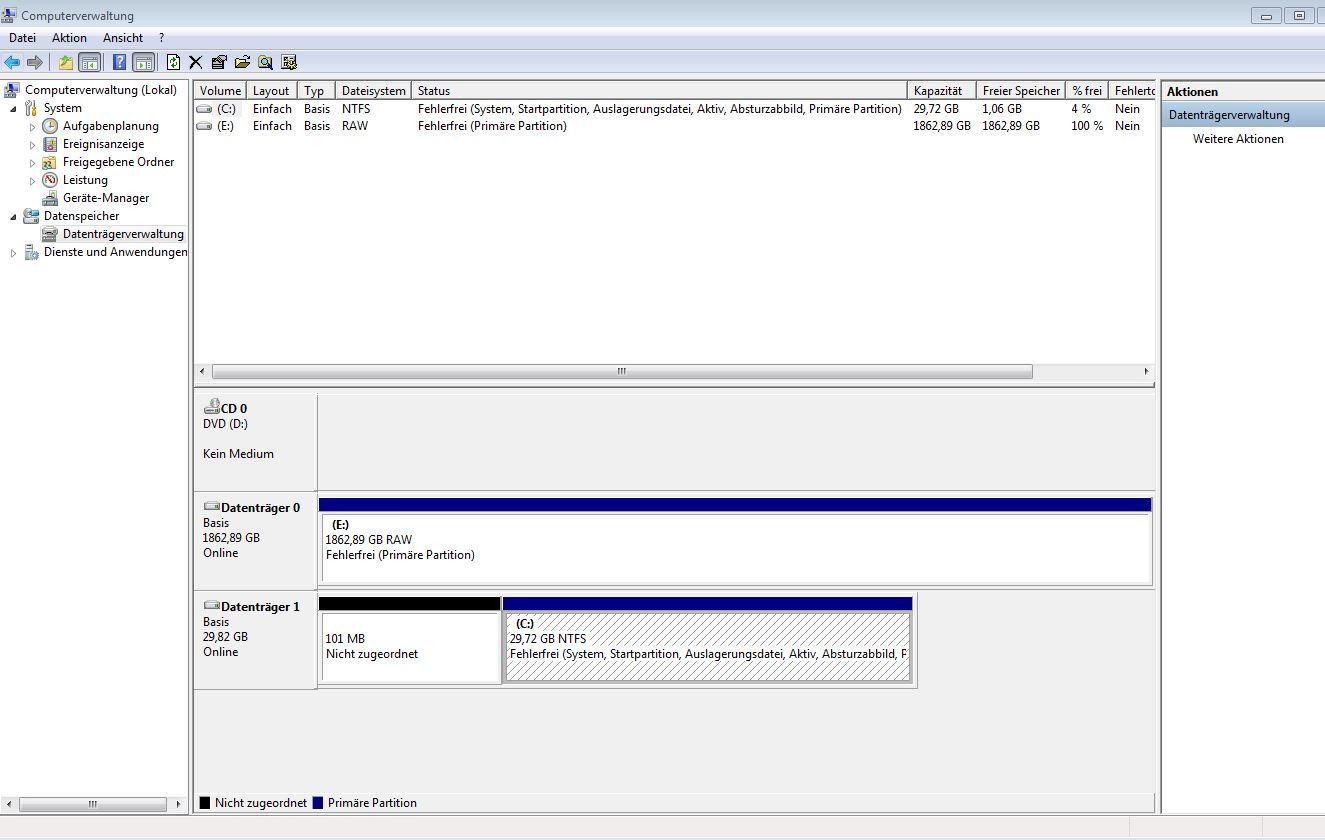1325x840 pixels.
Task: Open Help via the question mark icon
Action: coord(120,62)
